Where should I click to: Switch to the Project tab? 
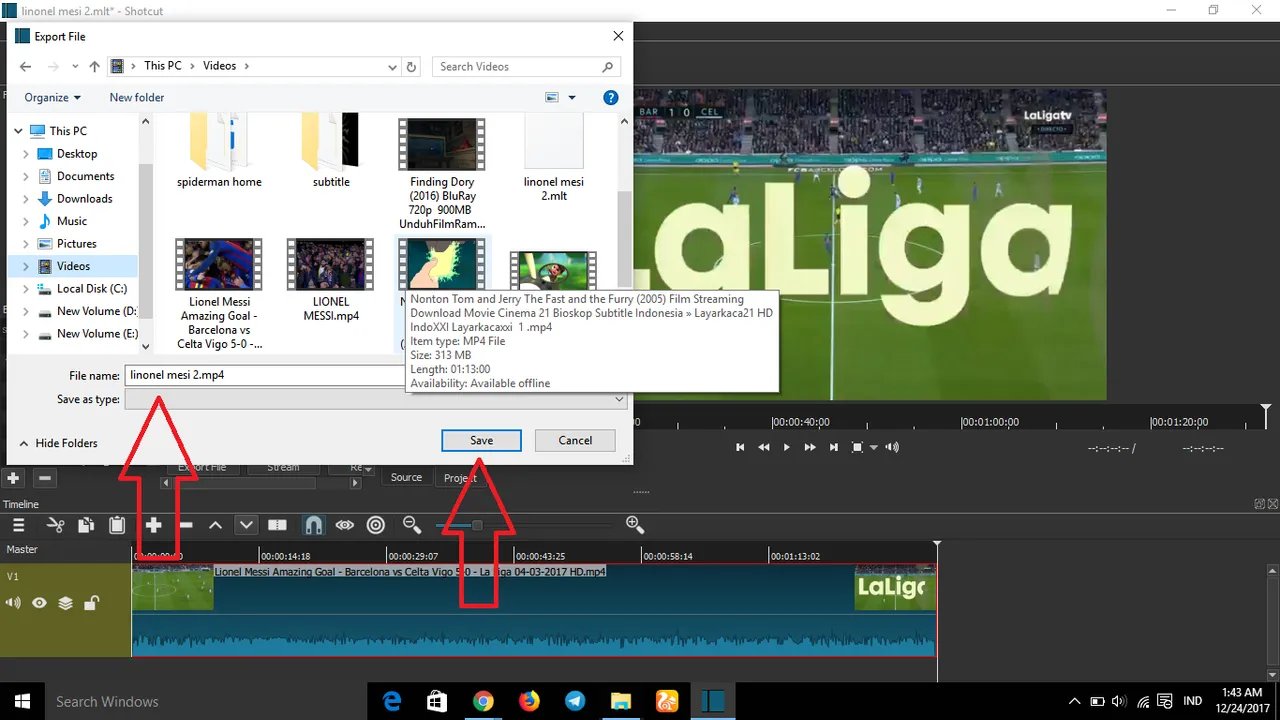coord(461,478)
